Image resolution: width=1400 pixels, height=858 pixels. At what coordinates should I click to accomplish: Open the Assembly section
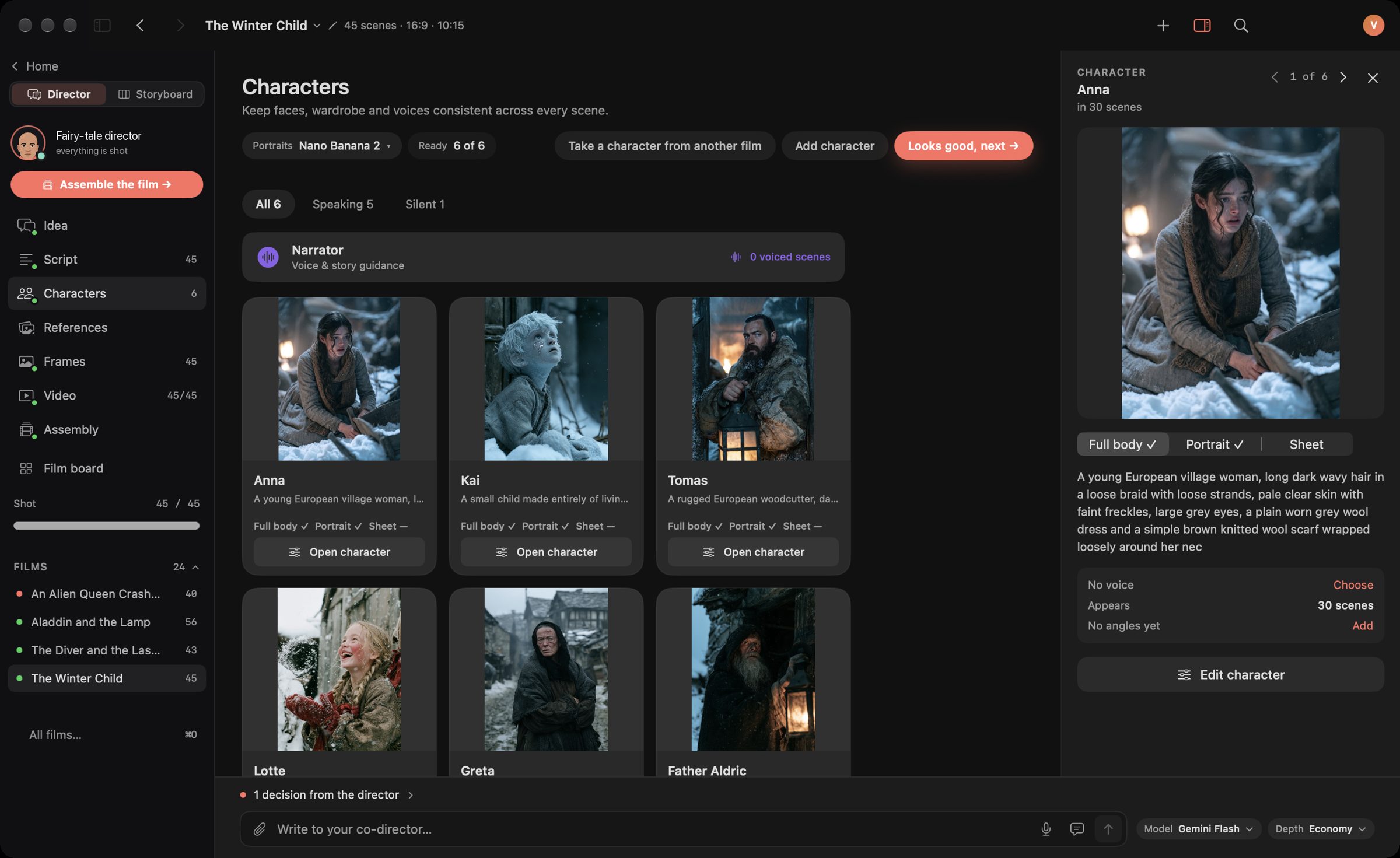(107, 429)
